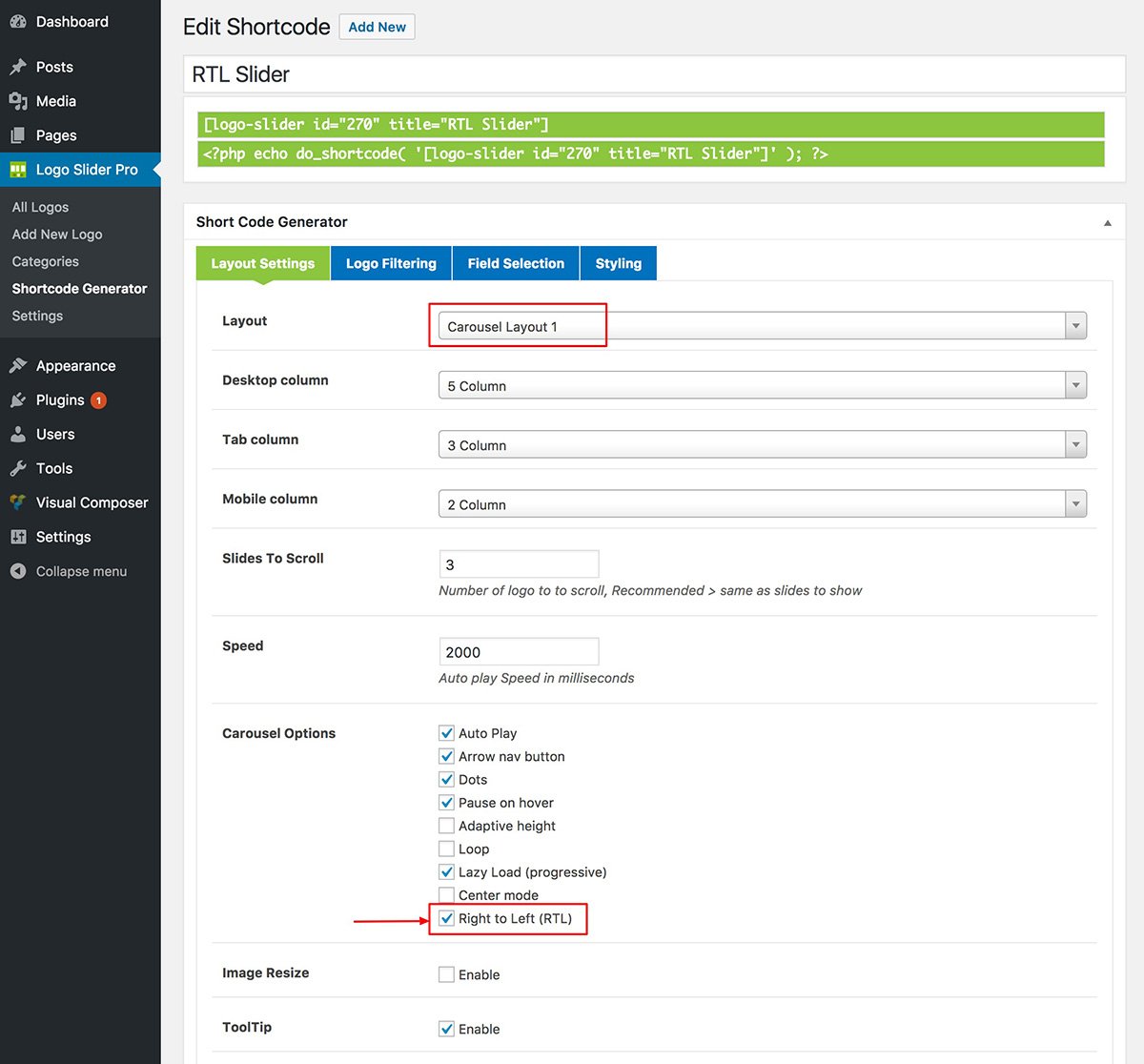Open Logo Slider Pro Settings submenu
The width and height of the screenshot is (1144, 1064).
tap(37, 316)
